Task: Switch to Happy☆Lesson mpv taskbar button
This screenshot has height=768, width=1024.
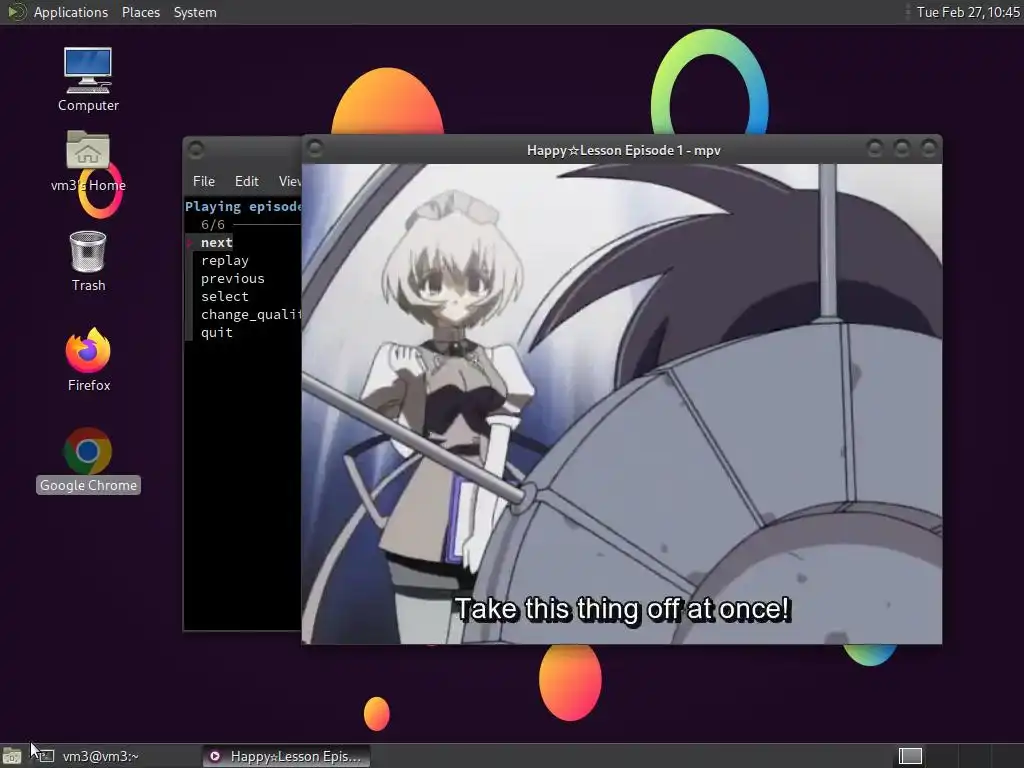Action: pos(286,756)
